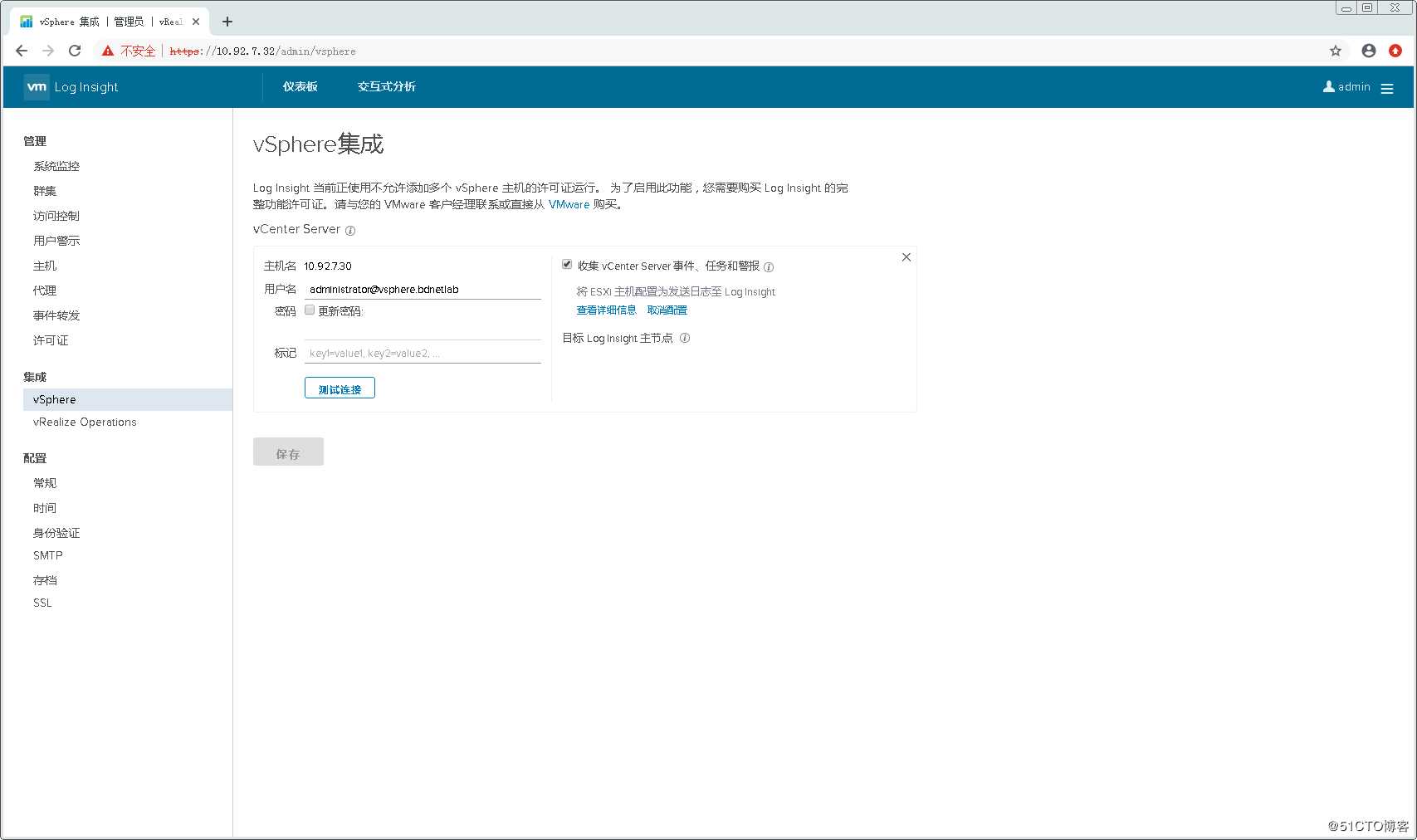
Task: Bookmark the page with the star icon
Action: coord(1336,51)
